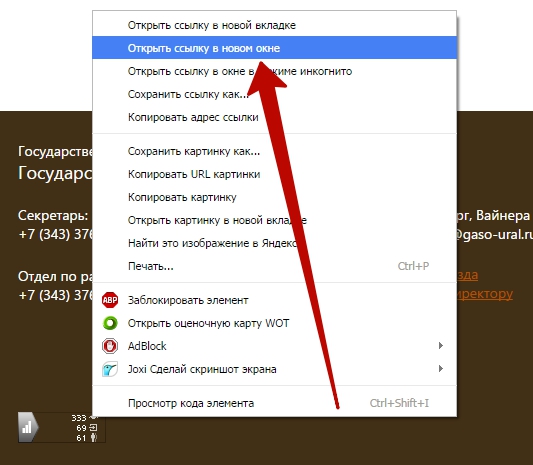This screenshot has height=465, width=533.
Task: Open the orange директору link
Action: [485, 293]
